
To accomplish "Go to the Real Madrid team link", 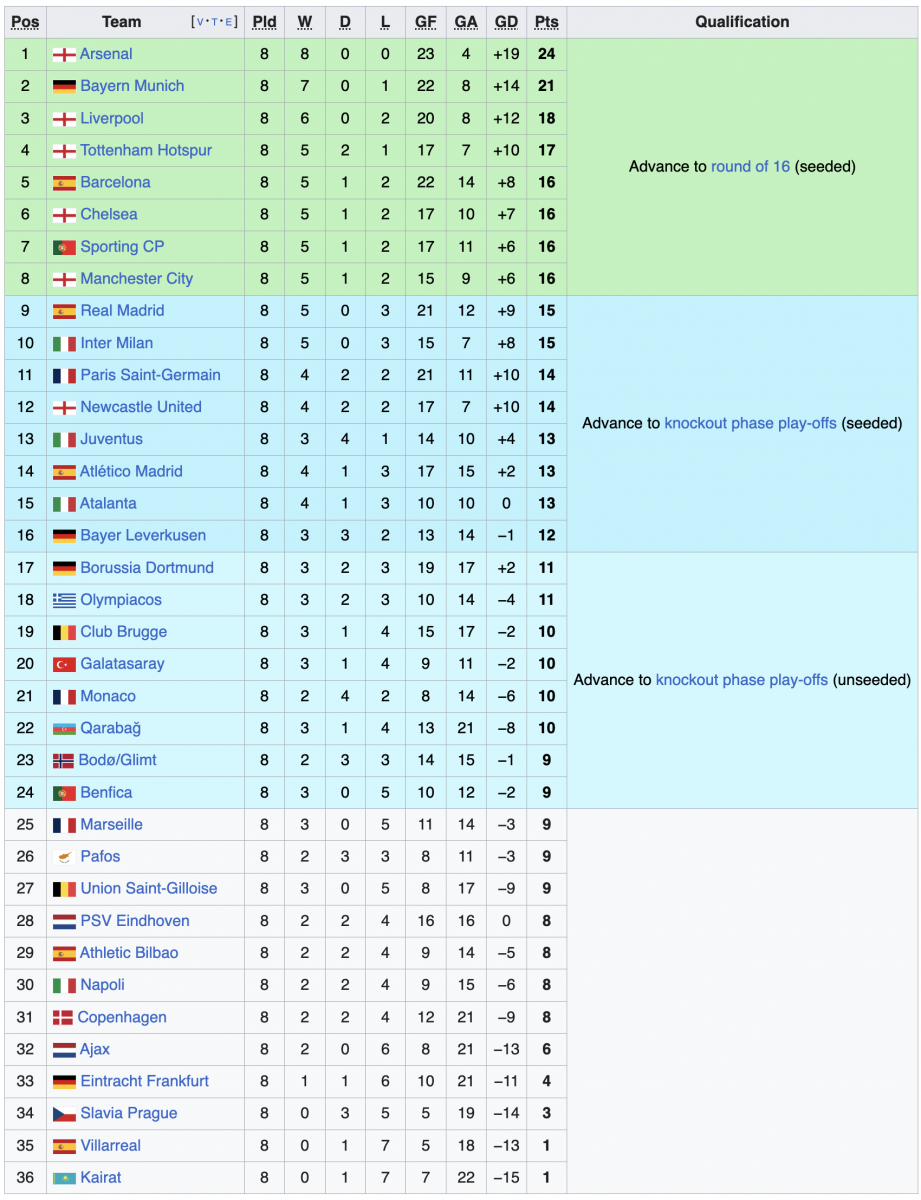I will tap(122, 311).
